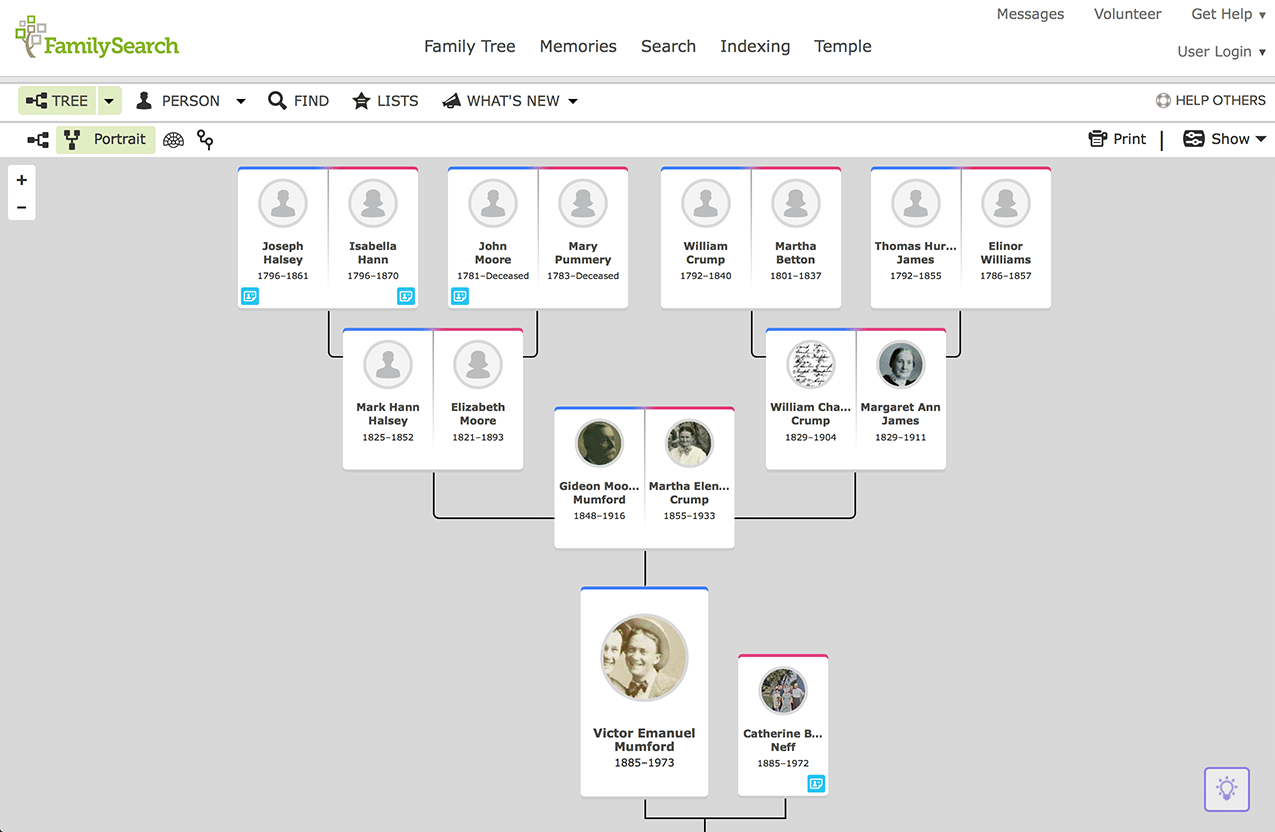Open the Temple section
The image size is (1275, 832).
pyautogui.click(x=842, y=46)
